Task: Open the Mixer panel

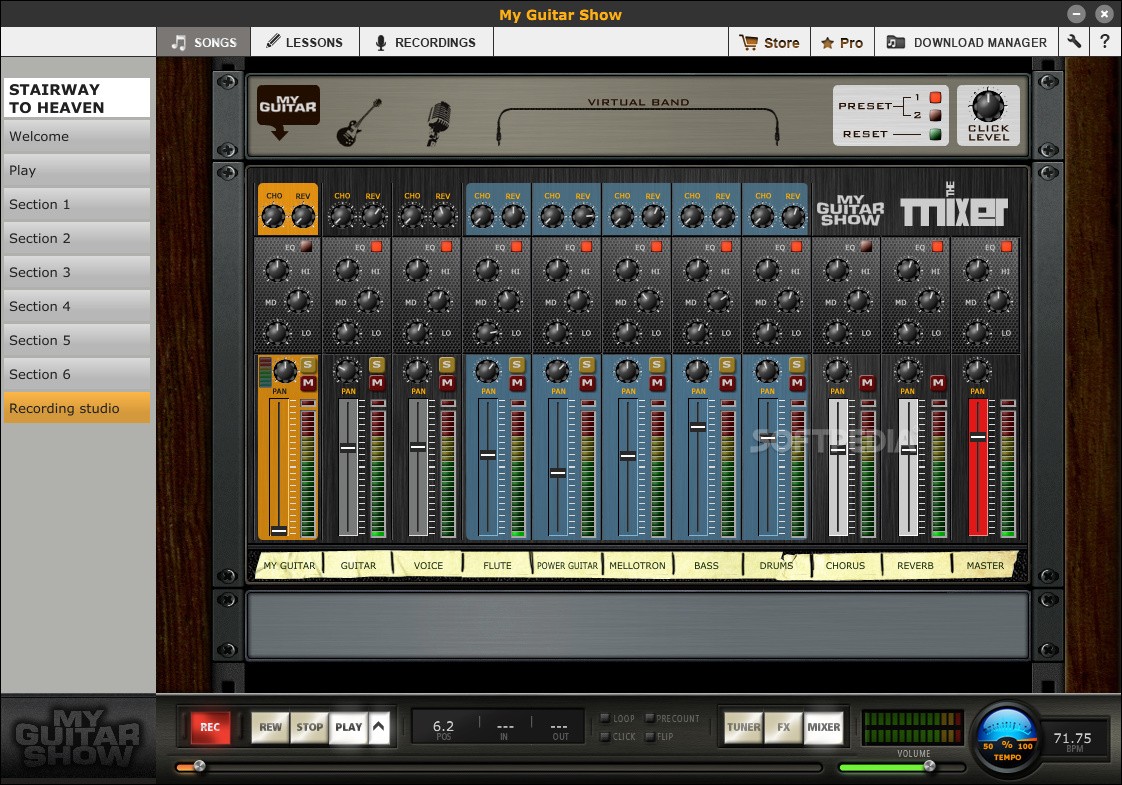Action: (x=824, y=727)
